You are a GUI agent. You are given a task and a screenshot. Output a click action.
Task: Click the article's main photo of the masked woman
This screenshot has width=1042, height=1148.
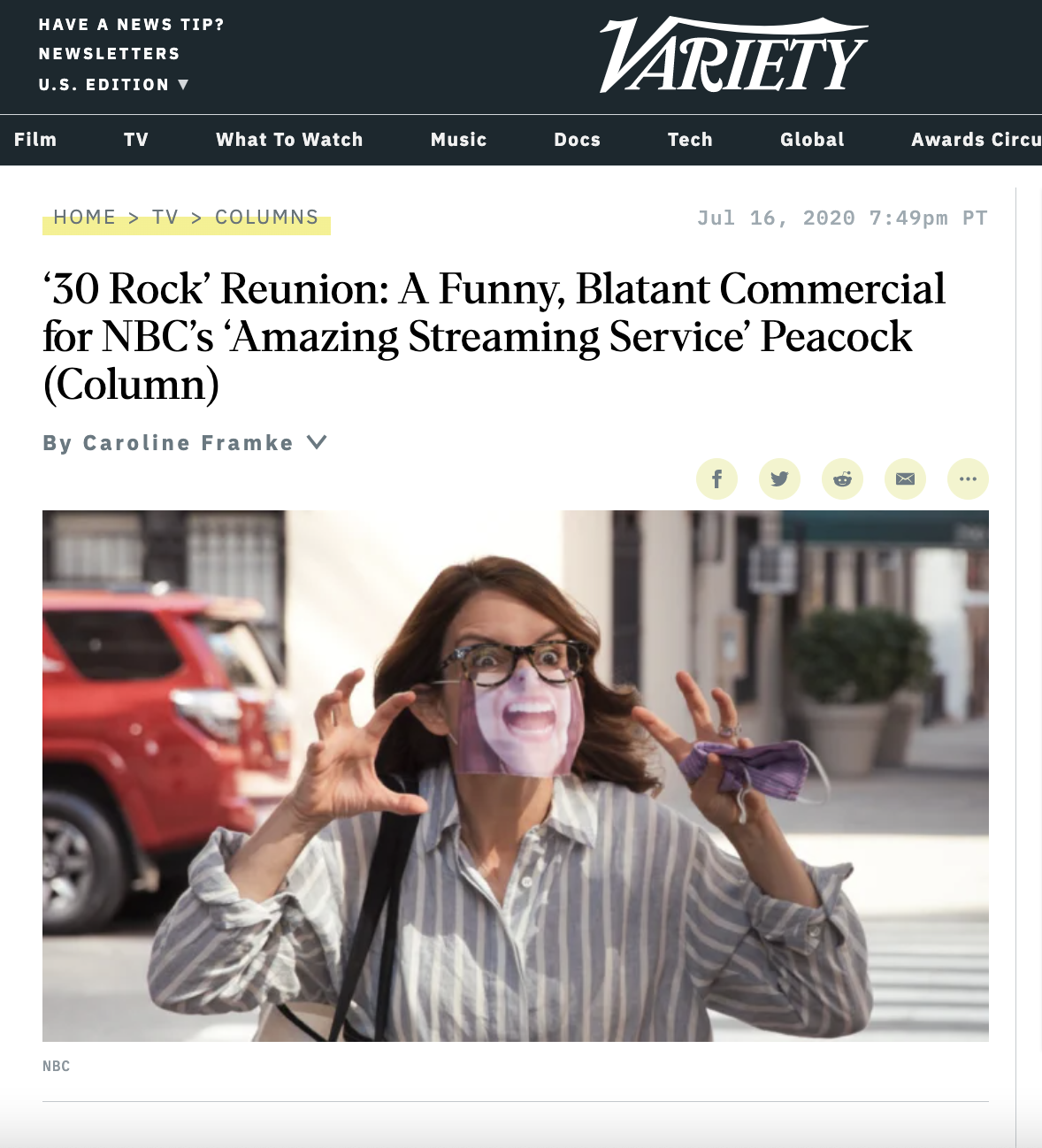[x=516, y=776]
